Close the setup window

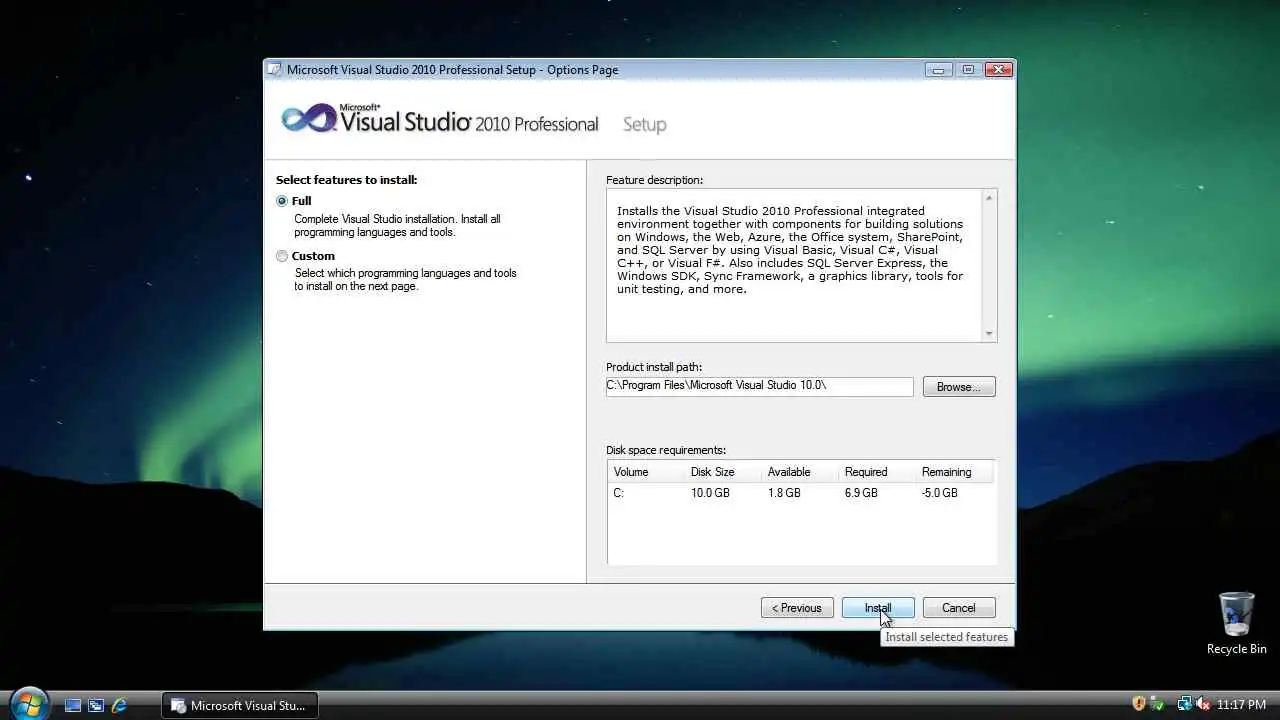tap(998, 70)
